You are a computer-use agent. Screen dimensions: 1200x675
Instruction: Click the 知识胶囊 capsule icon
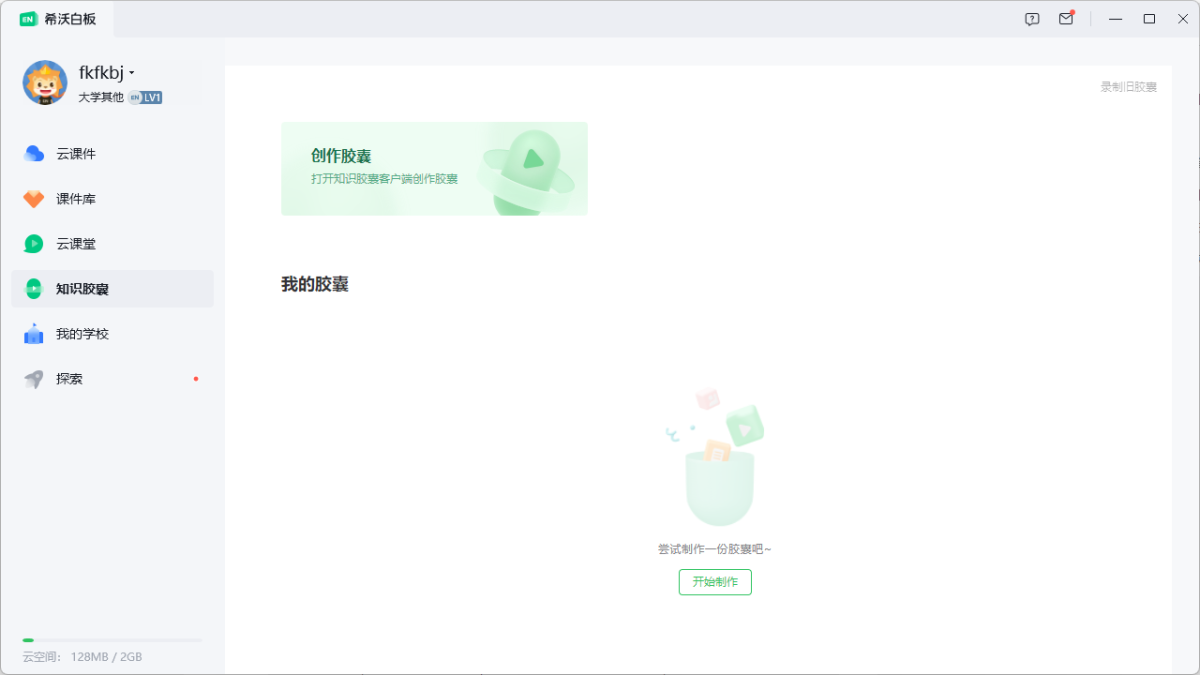34,289
